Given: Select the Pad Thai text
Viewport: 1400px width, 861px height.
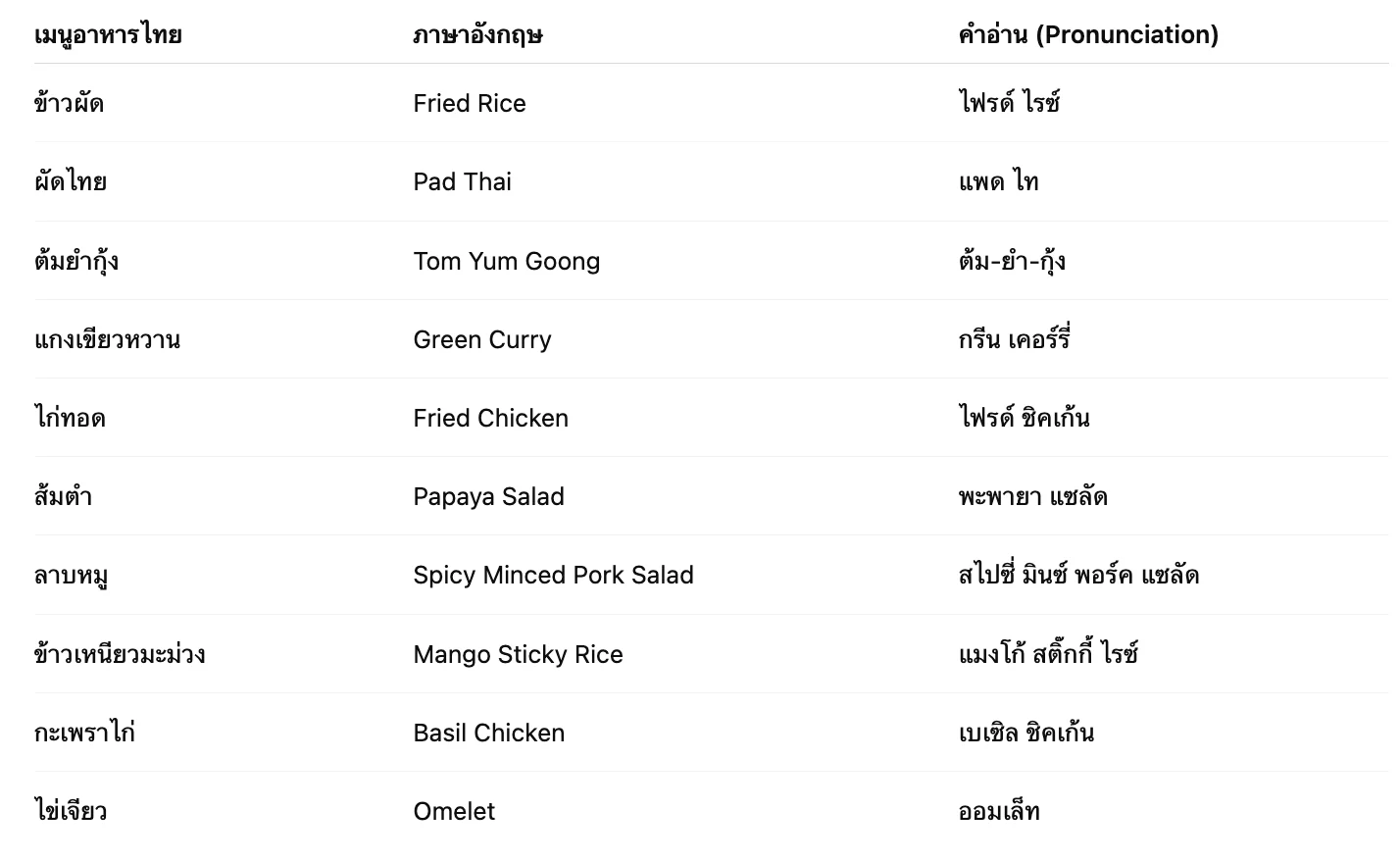Looking at the screenshot, I should pyautogui.click(x=463, y=182).
